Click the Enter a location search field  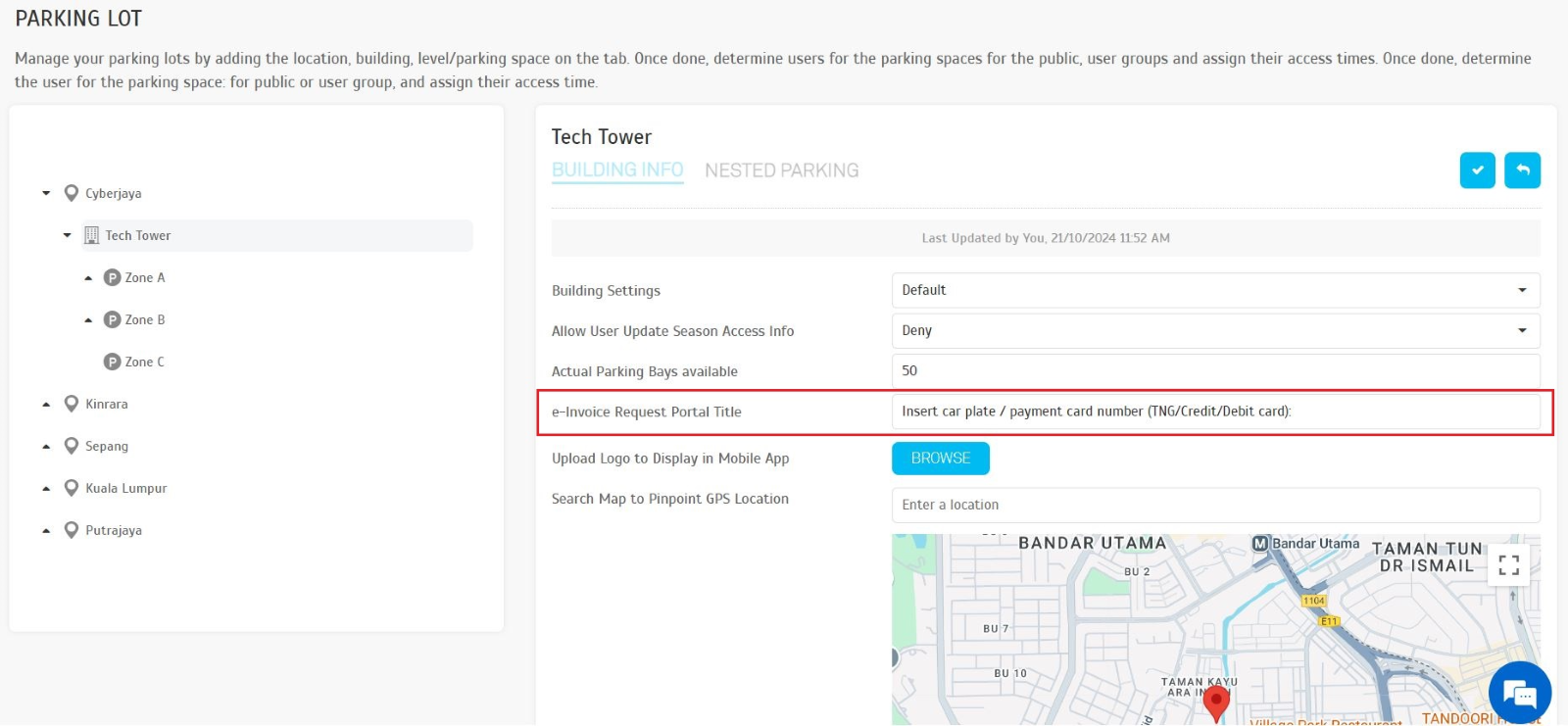coord(1215,506)
